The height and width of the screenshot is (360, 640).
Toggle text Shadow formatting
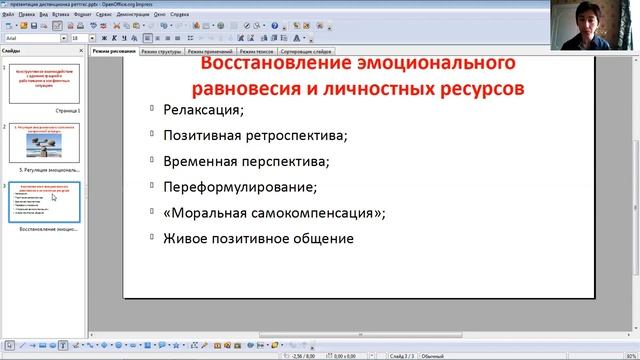click(134, 38)
